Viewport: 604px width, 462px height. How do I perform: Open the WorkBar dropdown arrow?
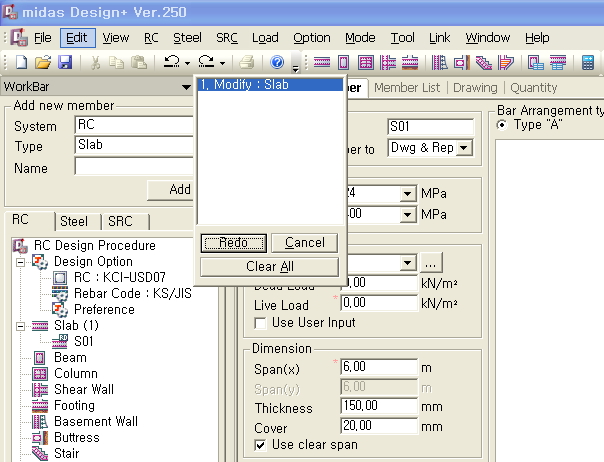[x=186, y=87]
